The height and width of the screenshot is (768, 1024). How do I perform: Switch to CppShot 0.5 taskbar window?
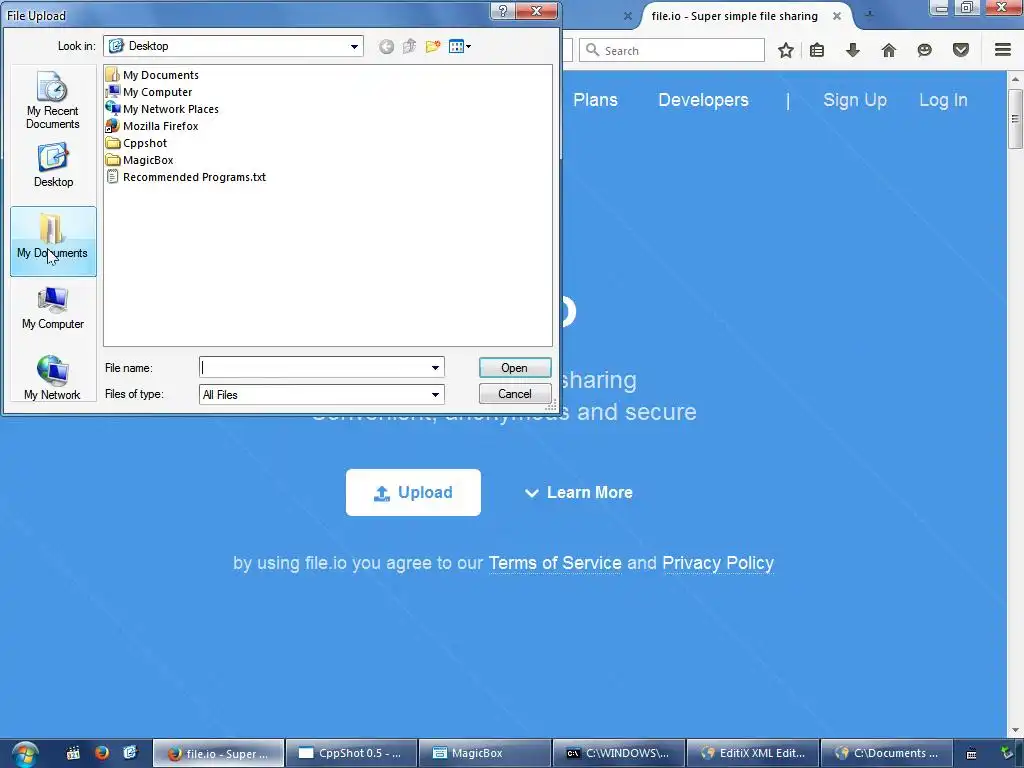351,753
